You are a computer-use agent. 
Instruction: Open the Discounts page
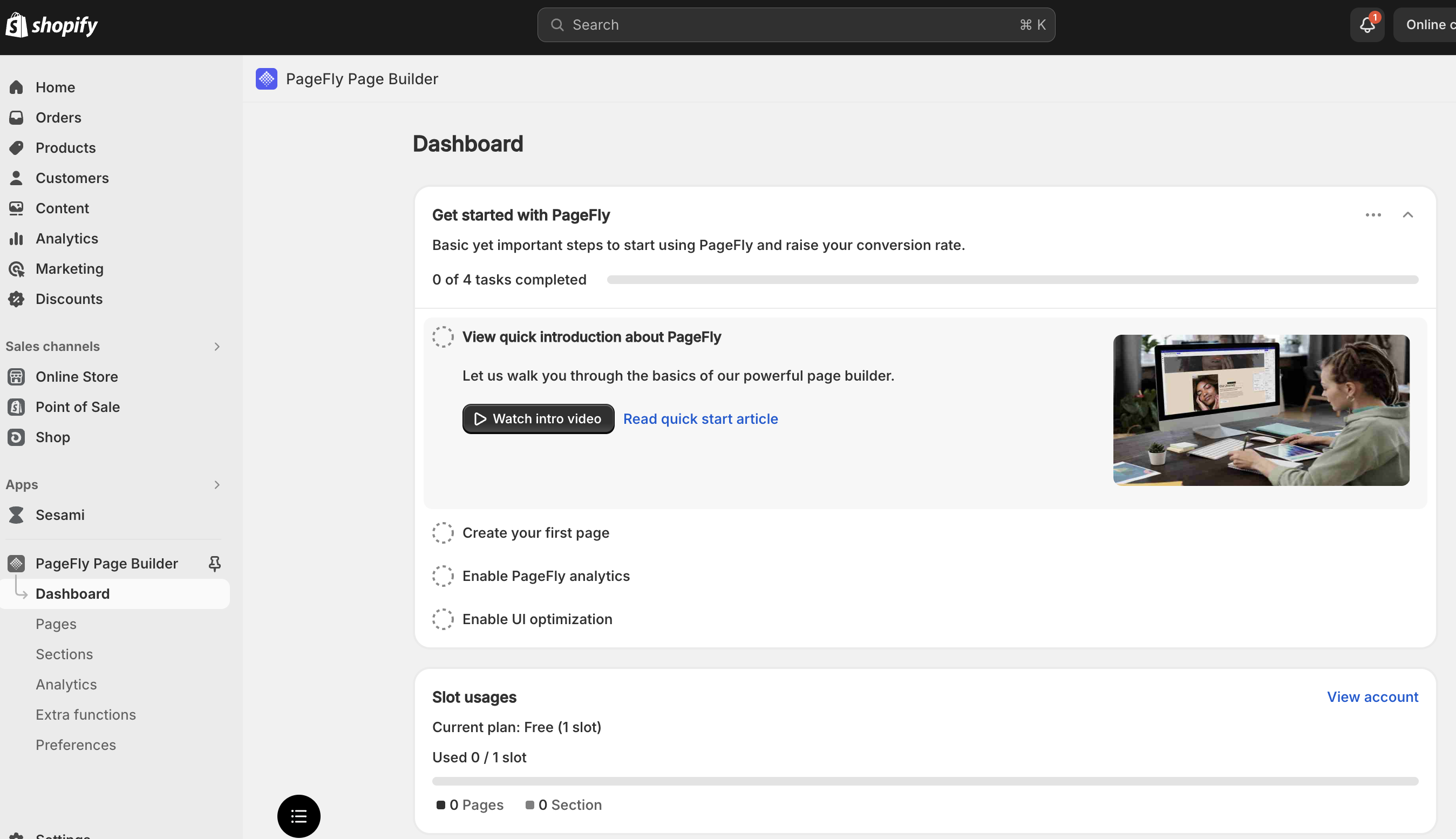[69, 299]
